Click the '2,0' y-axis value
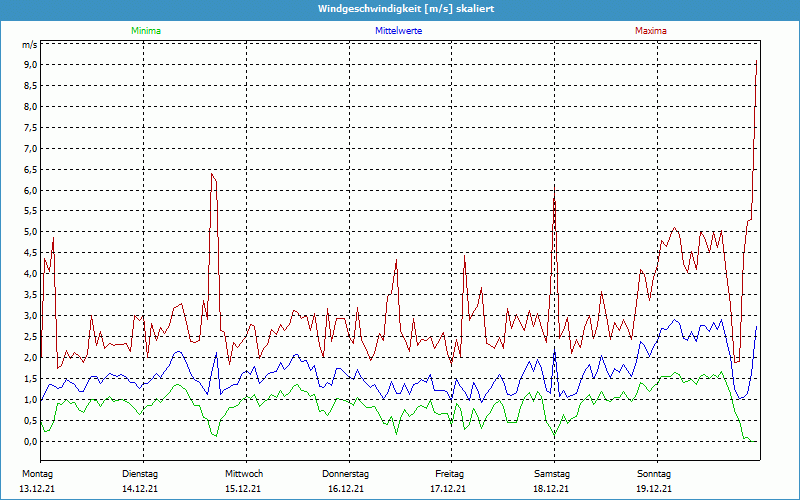Image resolution: width=800 pixels, height=500 pixels. (x=30, y=358)
